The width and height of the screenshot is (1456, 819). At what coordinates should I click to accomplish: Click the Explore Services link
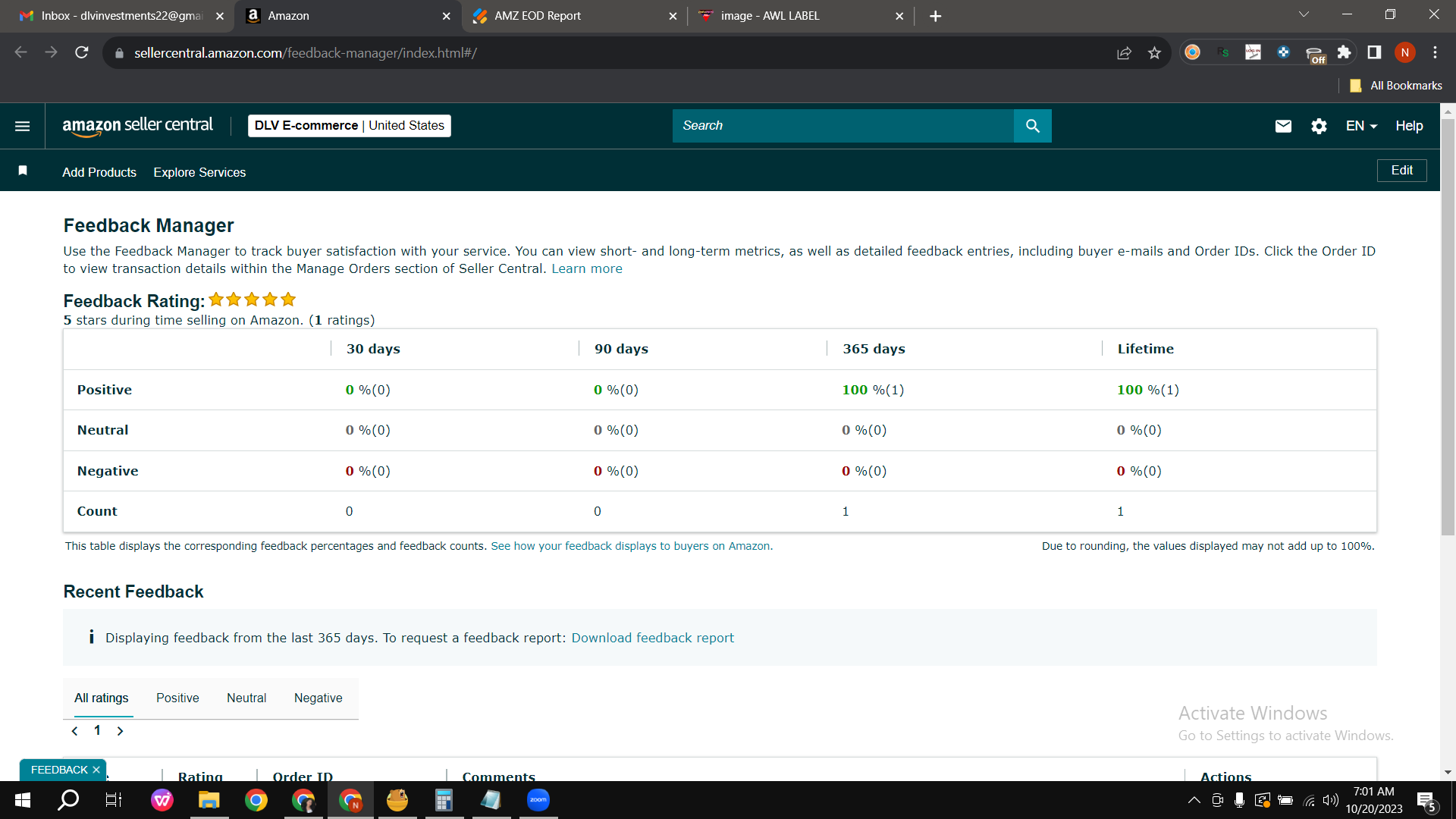(x=199, y=172)
